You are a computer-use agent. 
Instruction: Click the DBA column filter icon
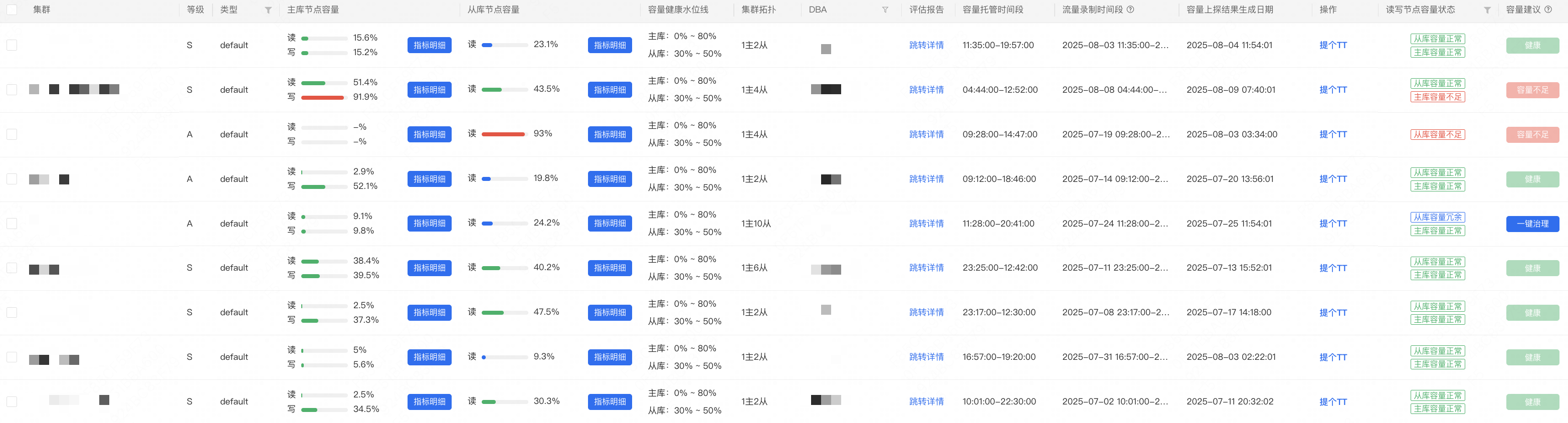tap(885, 11)
